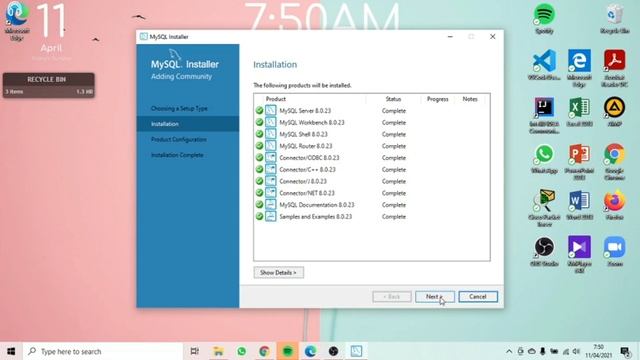The width and height of the screenshot is (640, 360).
Task: Select the MySQL Workbench 8.0.23 row
Action: [x=371, y=122]
